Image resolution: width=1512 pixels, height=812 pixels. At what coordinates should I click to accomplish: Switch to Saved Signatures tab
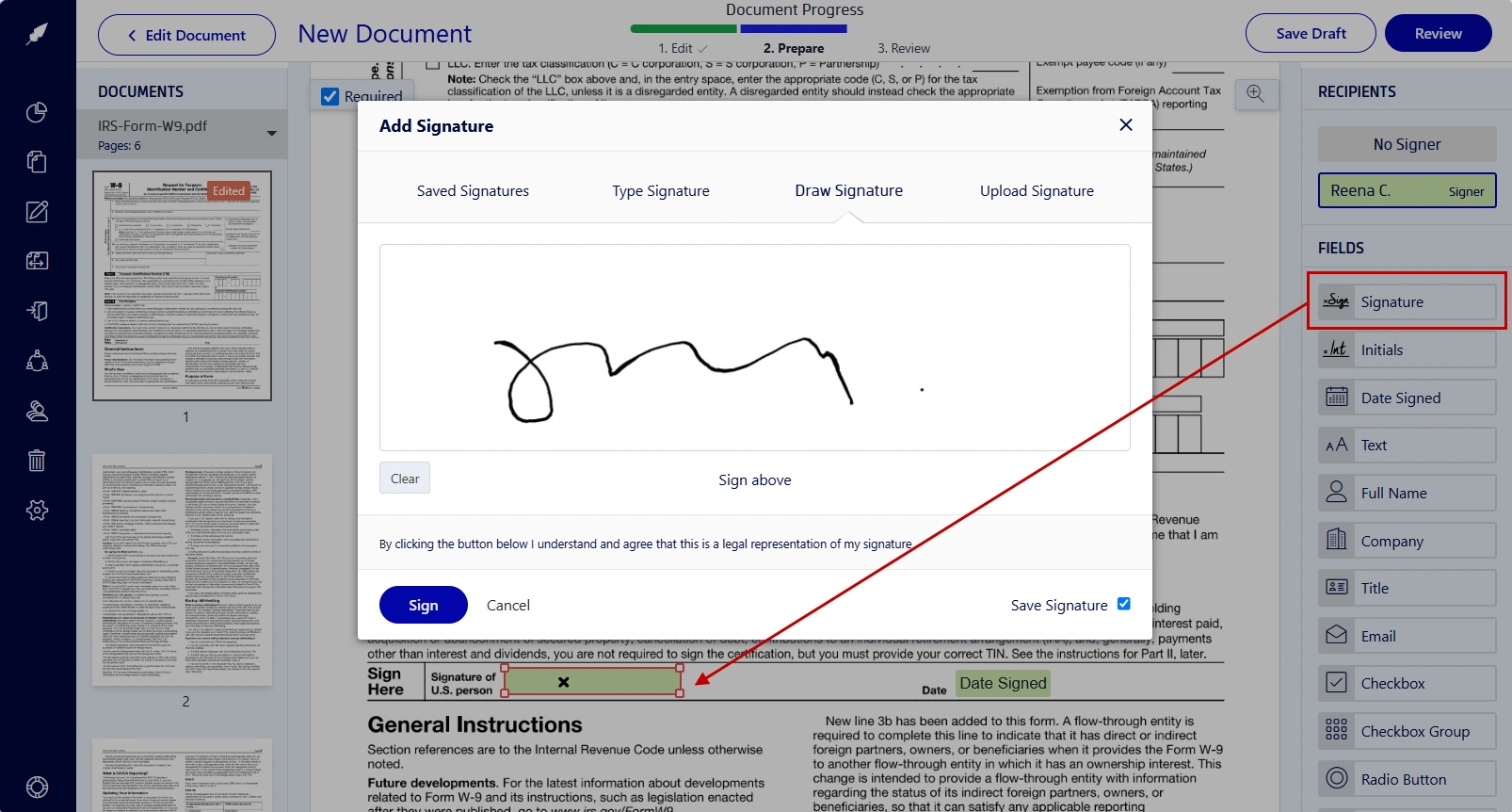coord(473,191)
